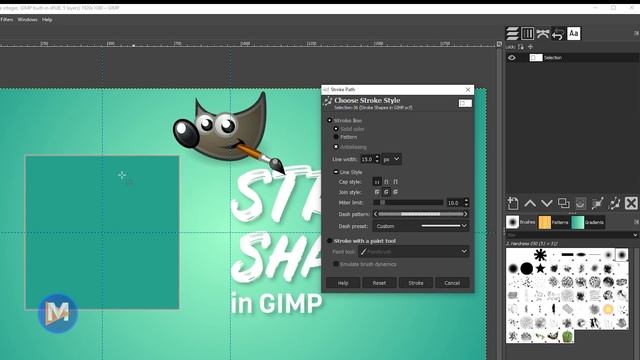Viewport: 640px width, 360px height.
Task: Click the Line width value field
Action: pos(367,159)
